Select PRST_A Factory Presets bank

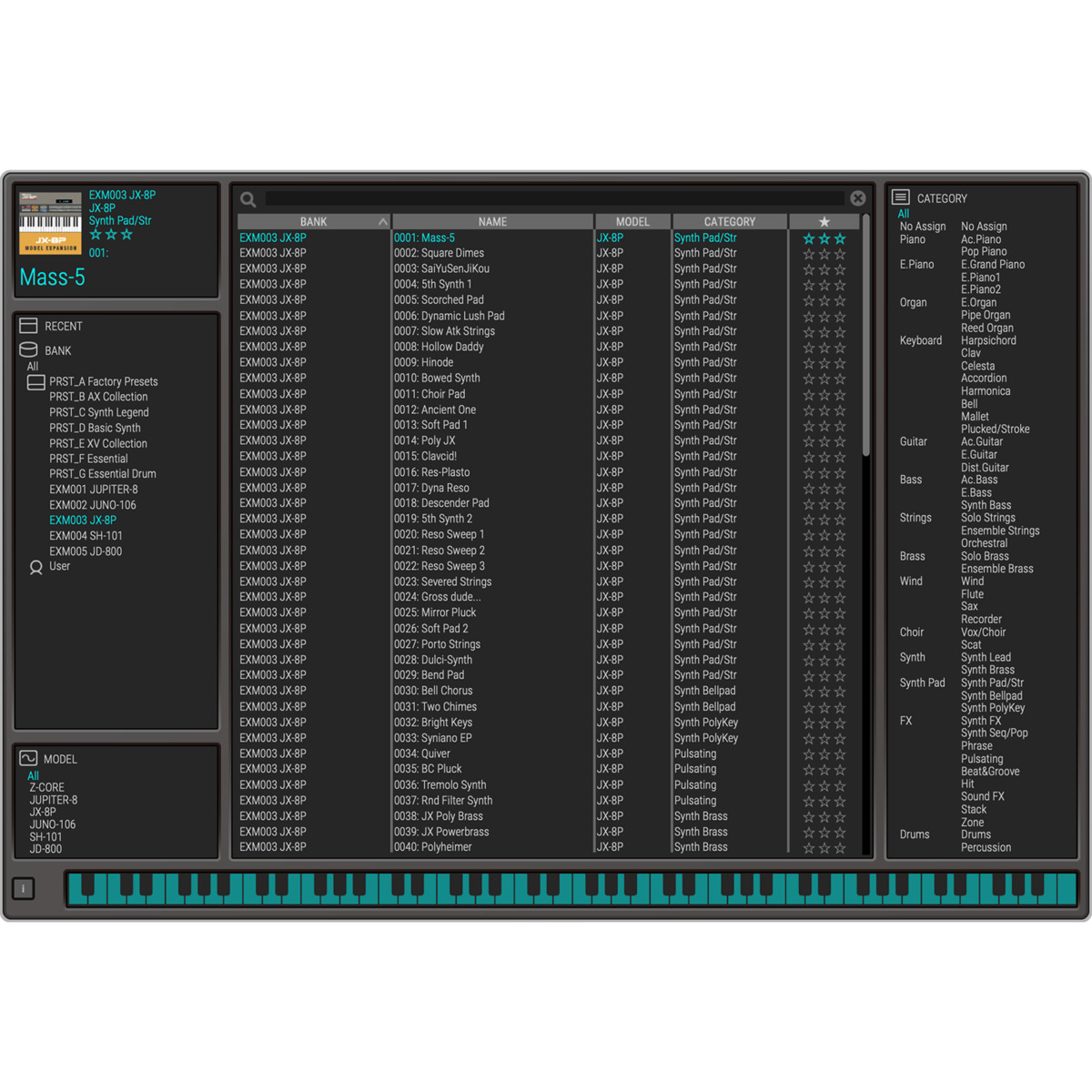tap(104, 381)
